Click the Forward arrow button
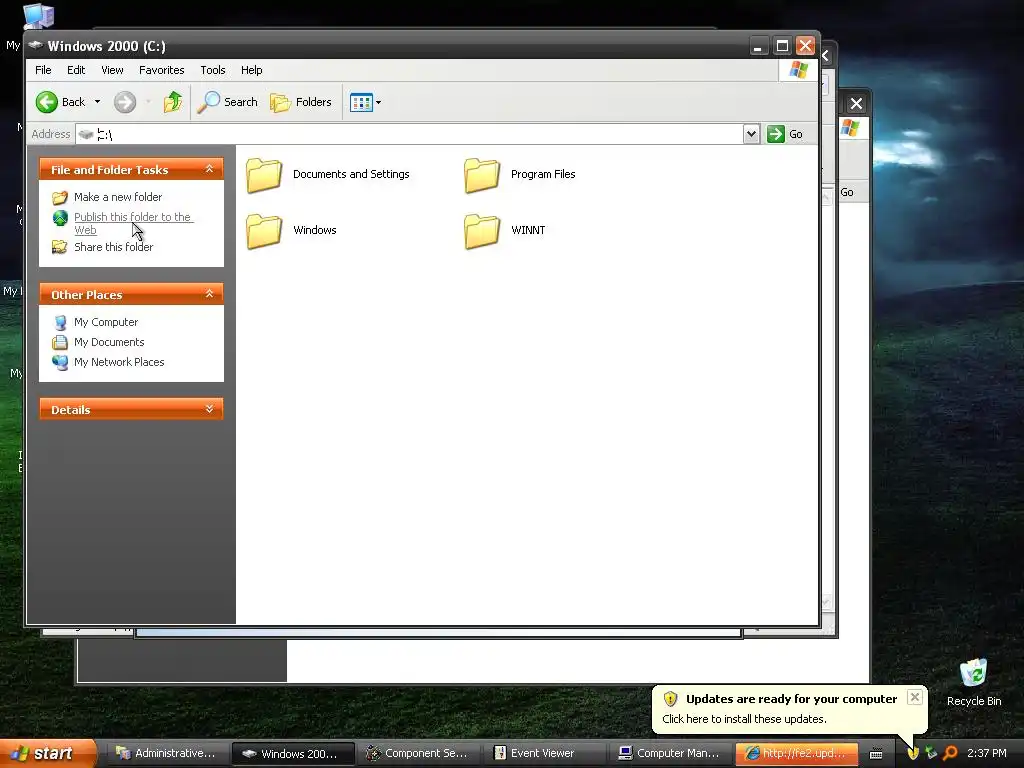Screen dimensions: 1024x768 click(125, 102)
